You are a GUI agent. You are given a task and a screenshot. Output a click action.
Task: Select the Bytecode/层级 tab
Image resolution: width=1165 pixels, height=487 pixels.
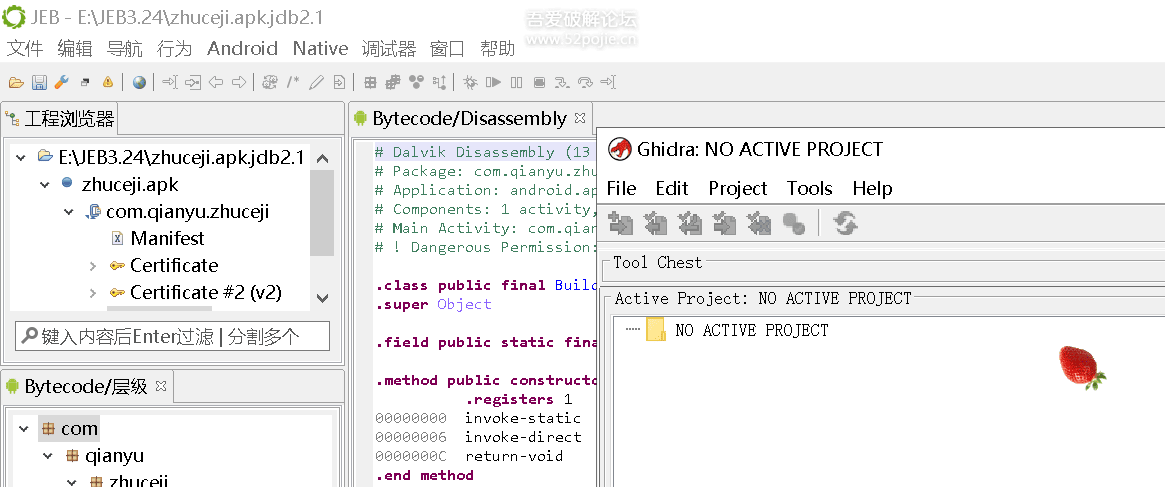[x=87, y=386]
